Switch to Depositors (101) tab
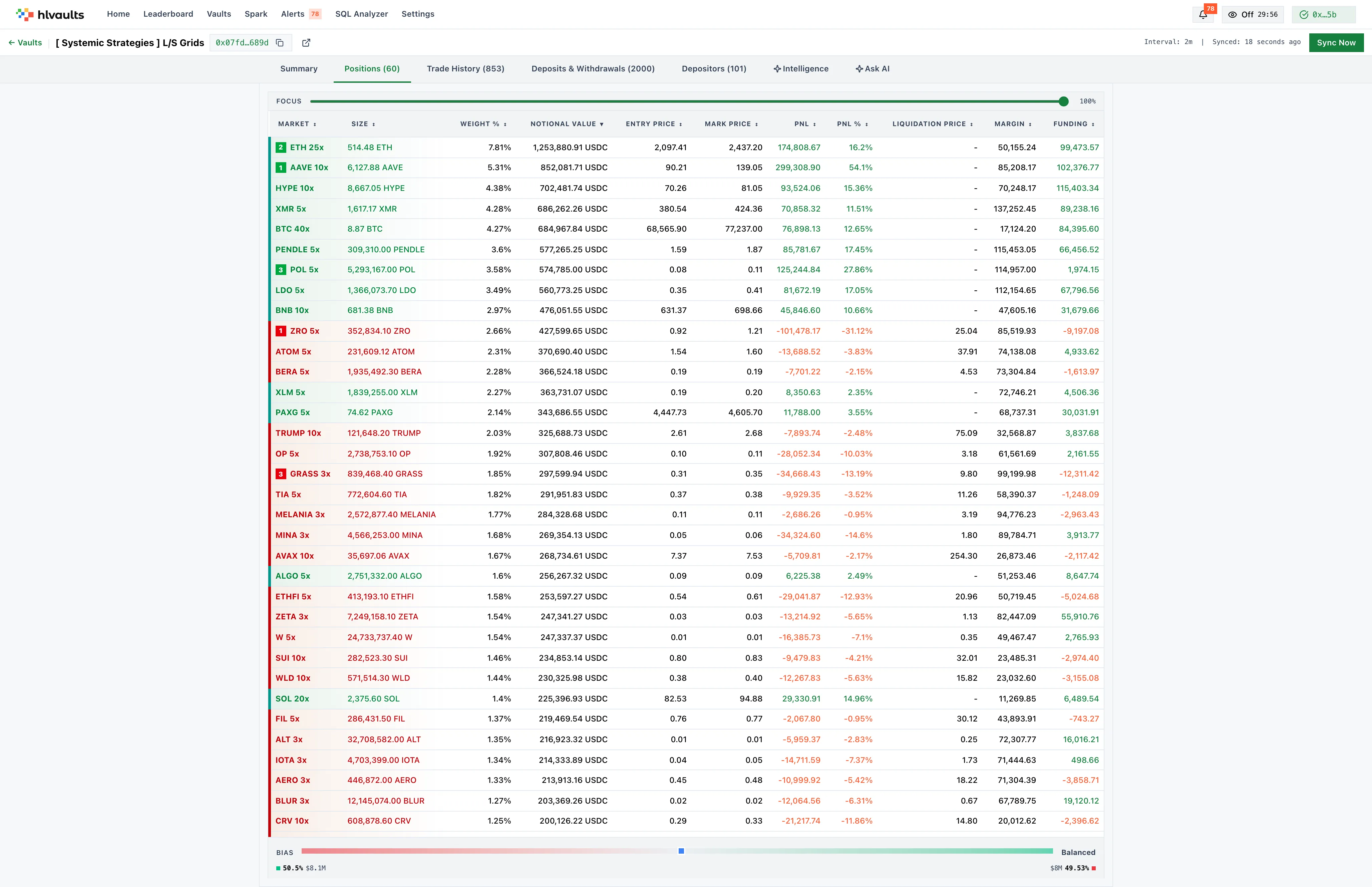This screenshot has width=1372, height=887. click(714, 69)
